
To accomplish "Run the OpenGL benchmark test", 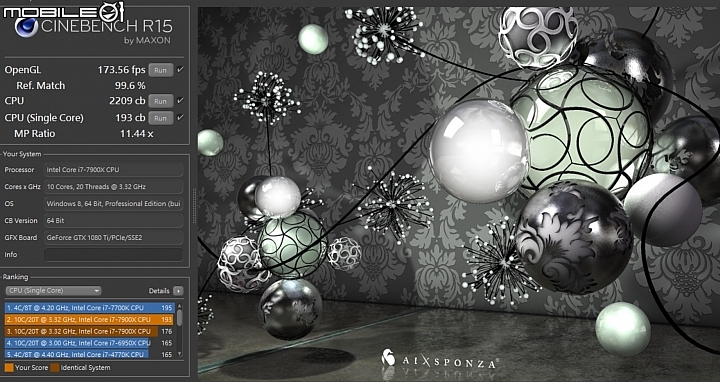I will click(160, 70).
